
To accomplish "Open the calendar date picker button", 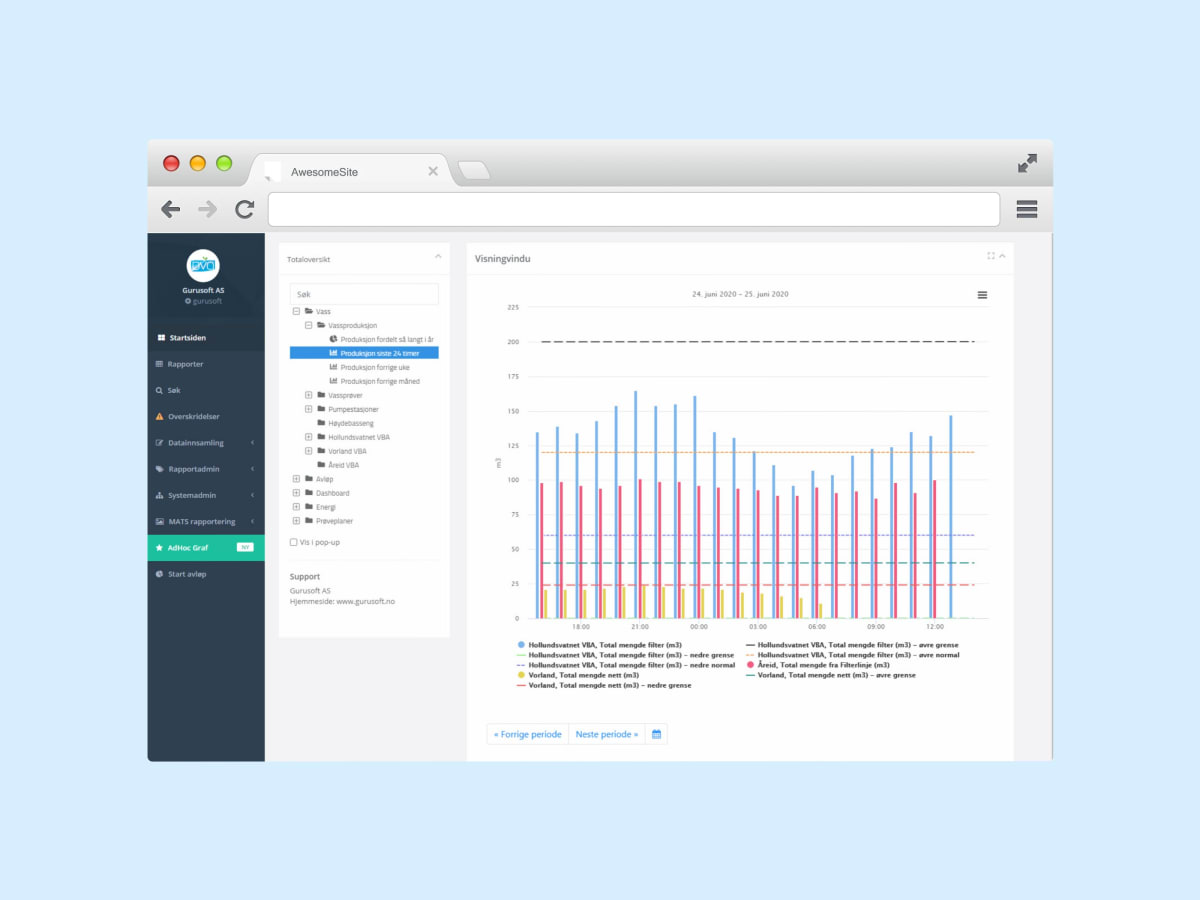I will [x=657, y=734].
